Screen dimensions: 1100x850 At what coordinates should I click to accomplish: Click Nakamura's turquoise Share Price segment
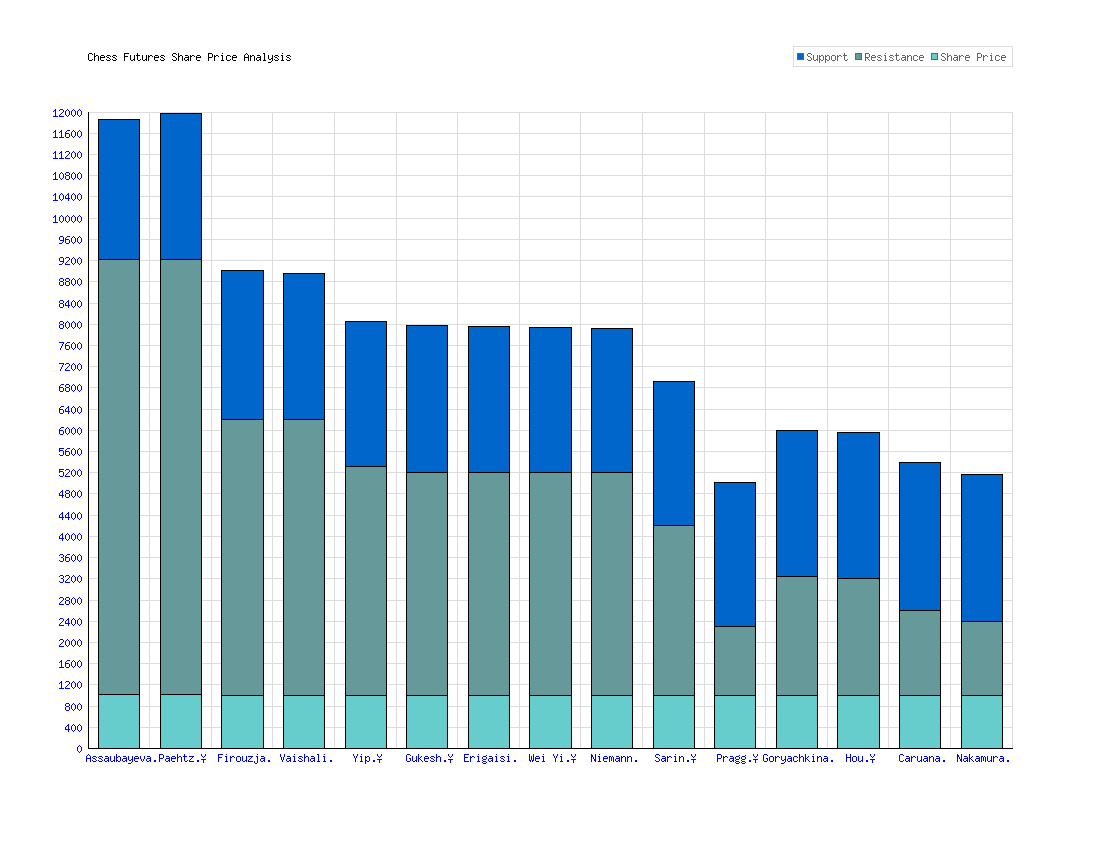click(981, 722)
